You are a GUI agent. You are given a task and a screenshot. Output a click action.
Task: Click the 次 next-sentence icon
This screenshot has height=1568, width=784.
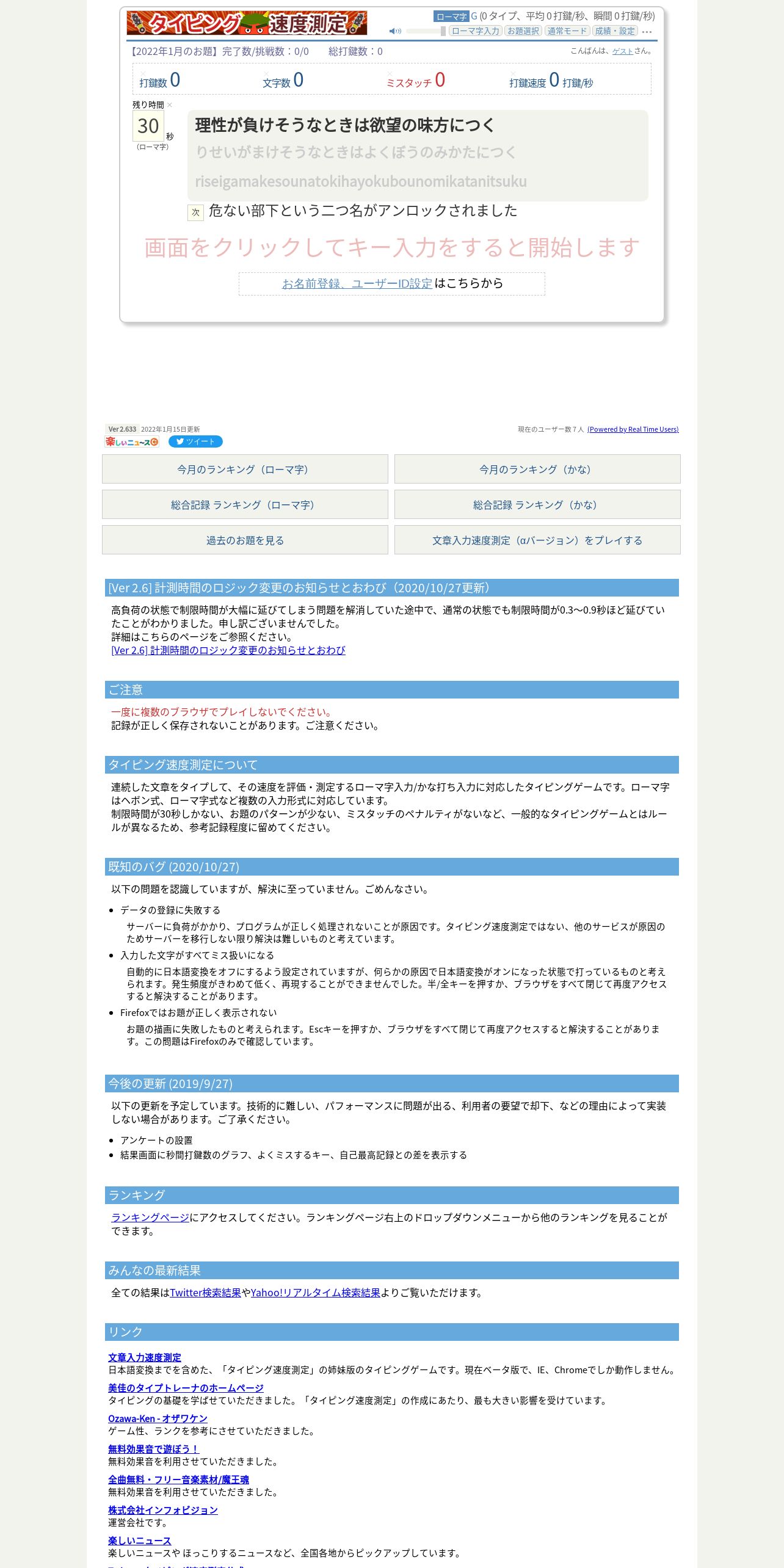pos(195,212)
